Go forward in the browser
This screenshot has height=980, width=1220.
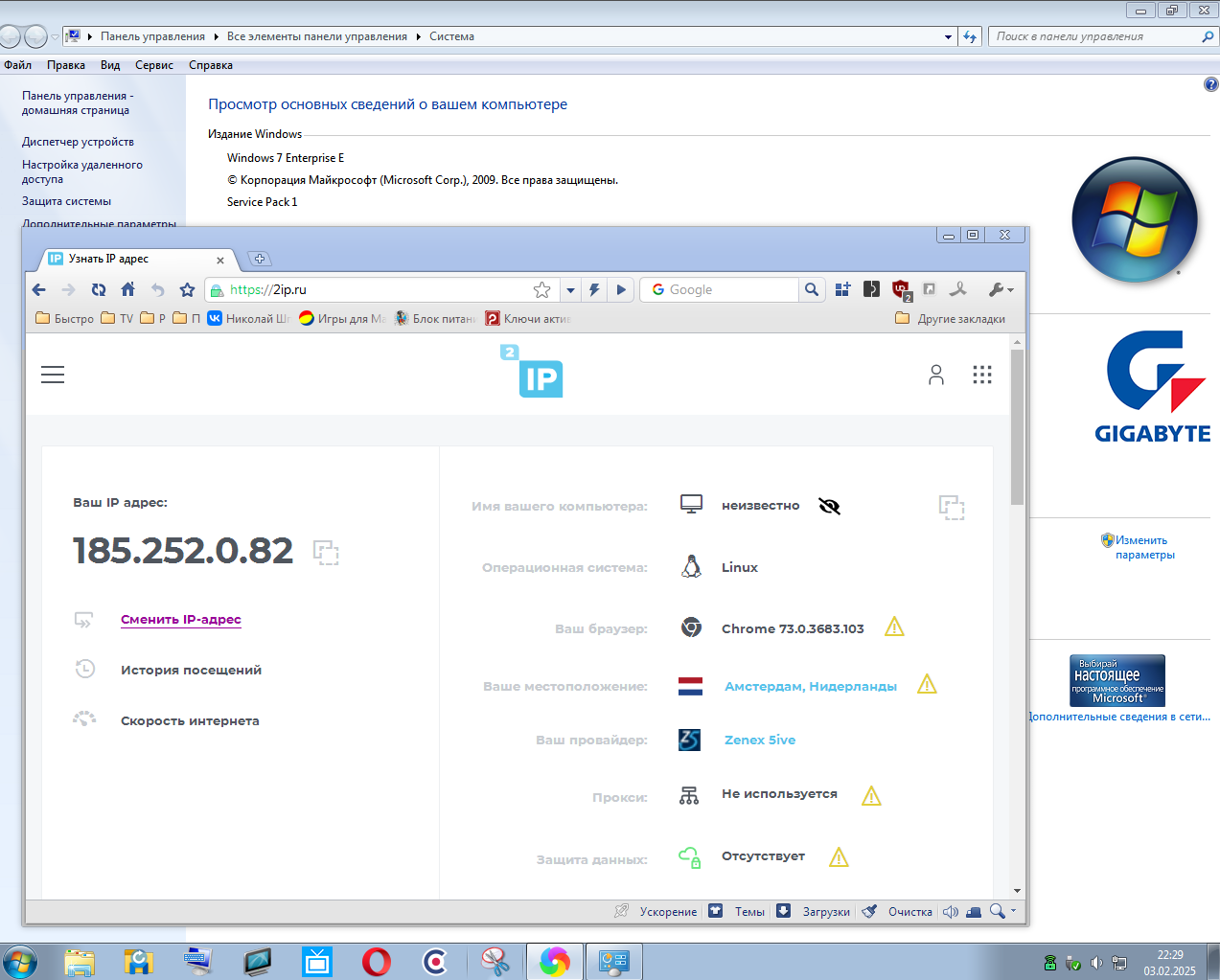click(x=68, y=290)
